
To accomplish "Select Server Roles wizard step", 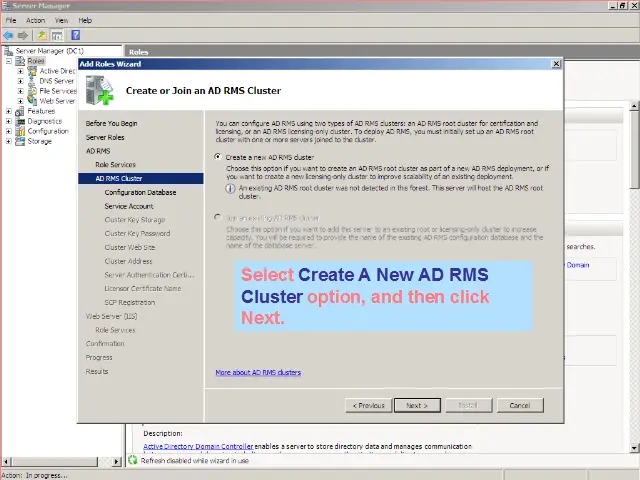I will point(105,137).
